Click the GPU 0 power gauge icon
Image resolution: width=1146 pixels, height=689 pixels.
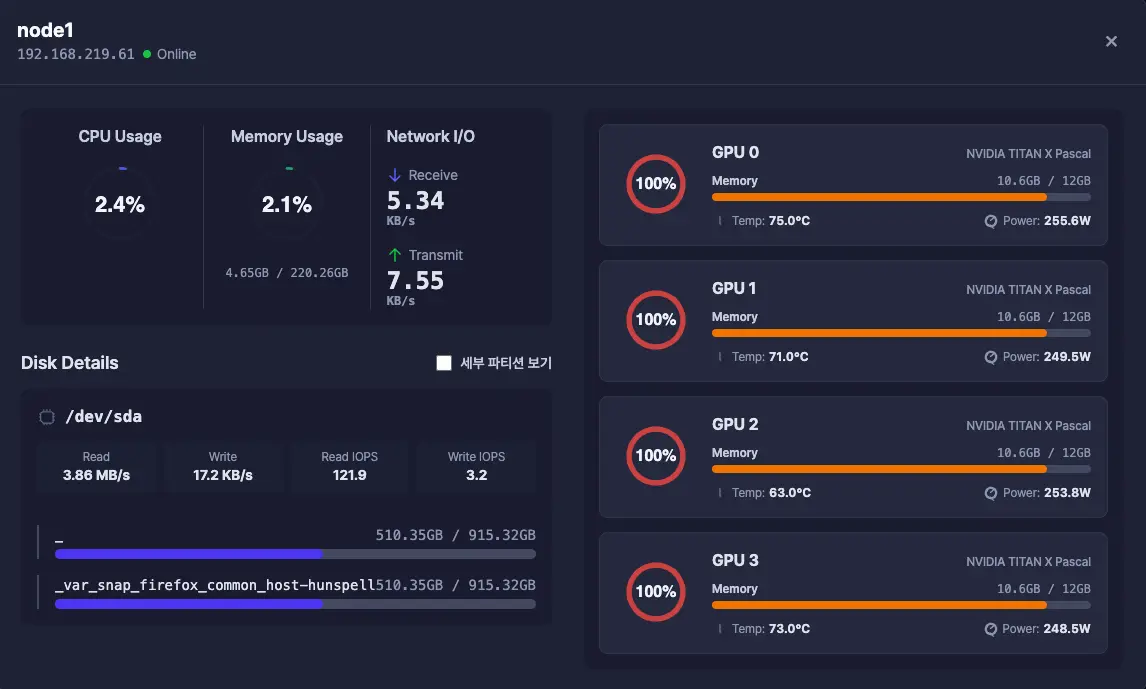(991, 221)
